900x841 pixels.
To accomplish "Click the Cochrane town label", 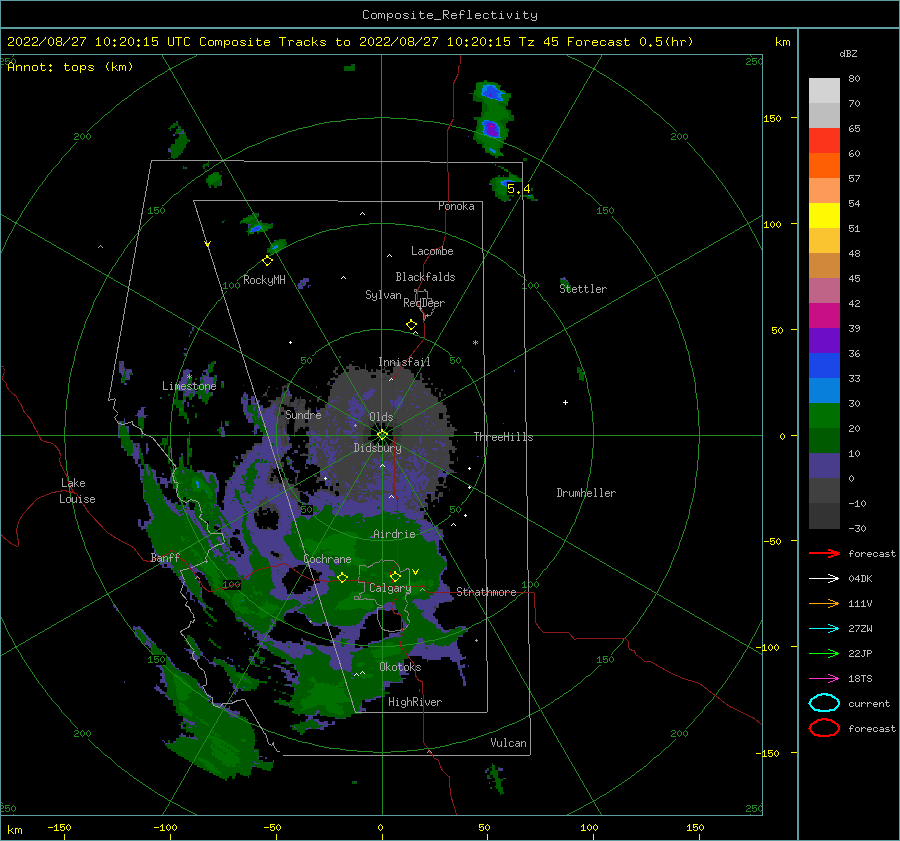I will (327, 559).
